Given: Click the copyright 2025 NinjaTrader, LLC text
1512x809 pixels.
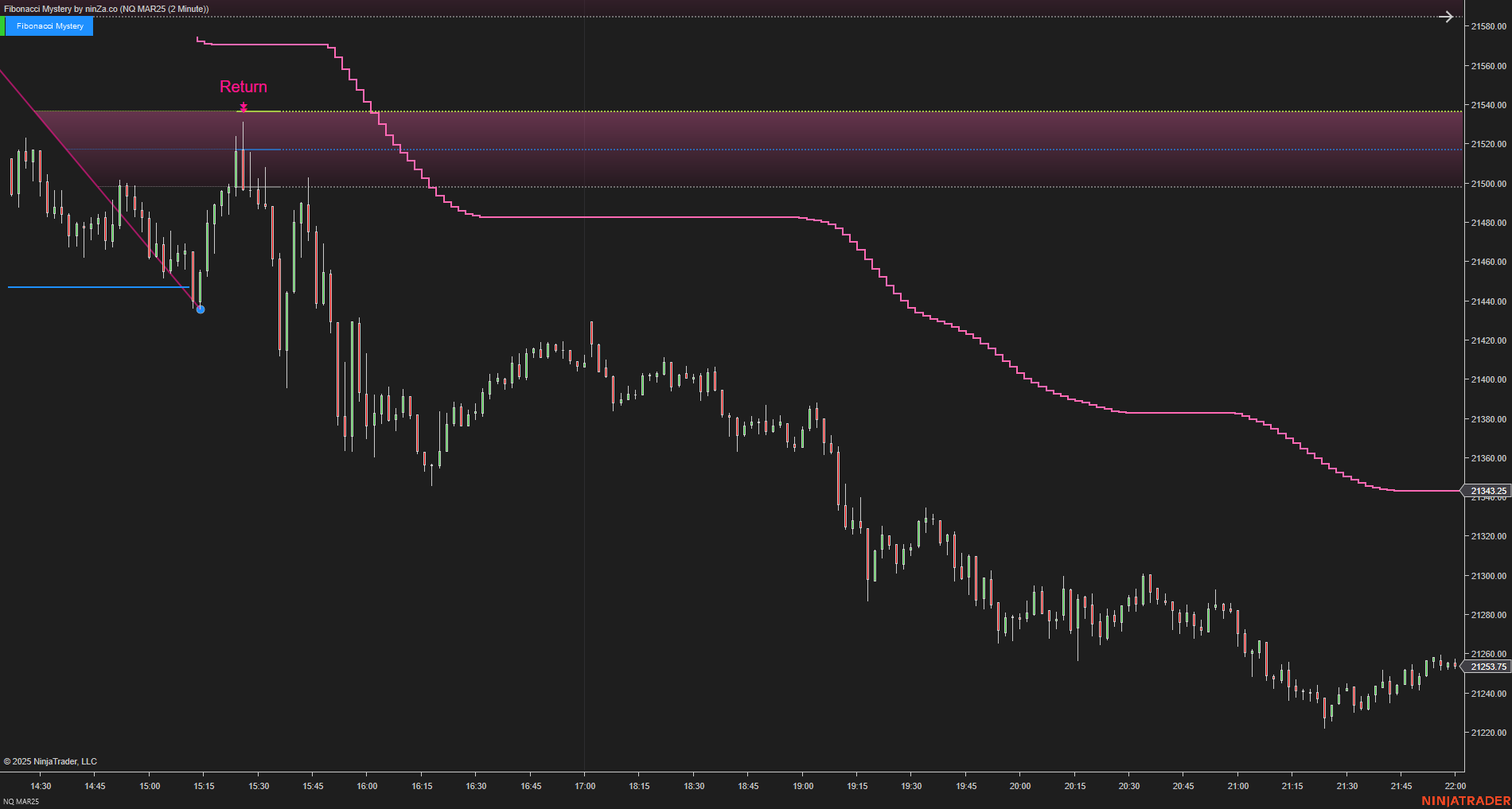Looking at the screenshot, I should (x=51, y=761).
